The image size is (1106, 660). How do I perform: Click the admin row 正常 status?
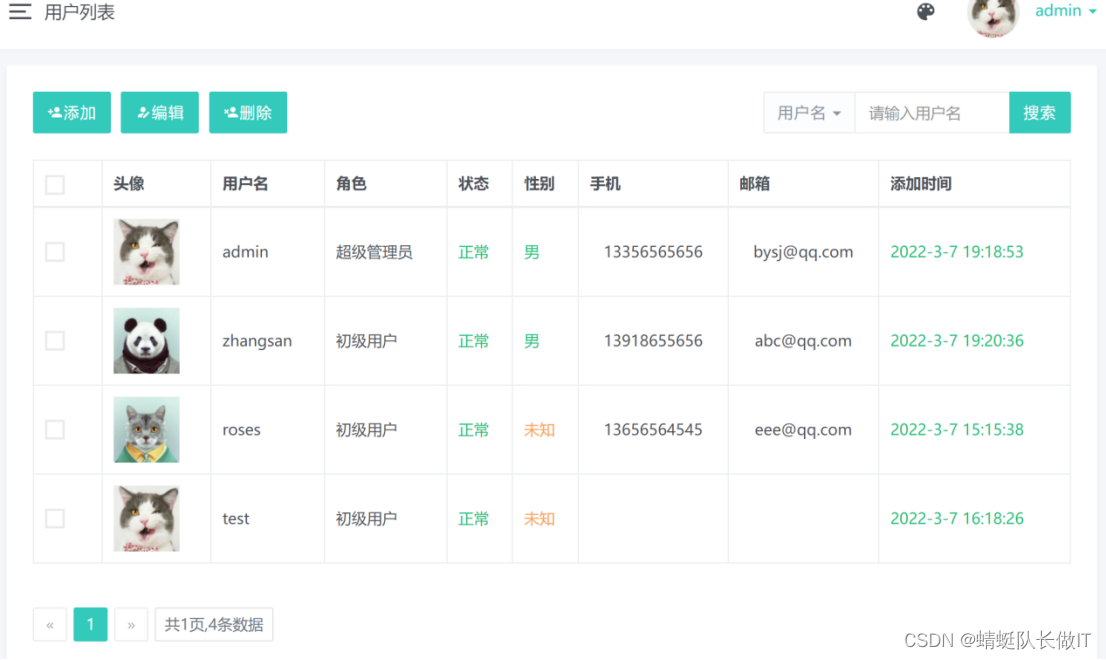point(473,252)
